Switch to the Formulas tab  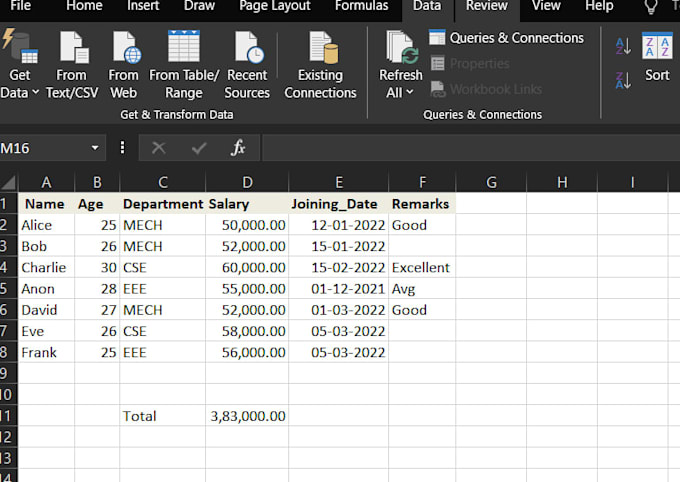362,6
